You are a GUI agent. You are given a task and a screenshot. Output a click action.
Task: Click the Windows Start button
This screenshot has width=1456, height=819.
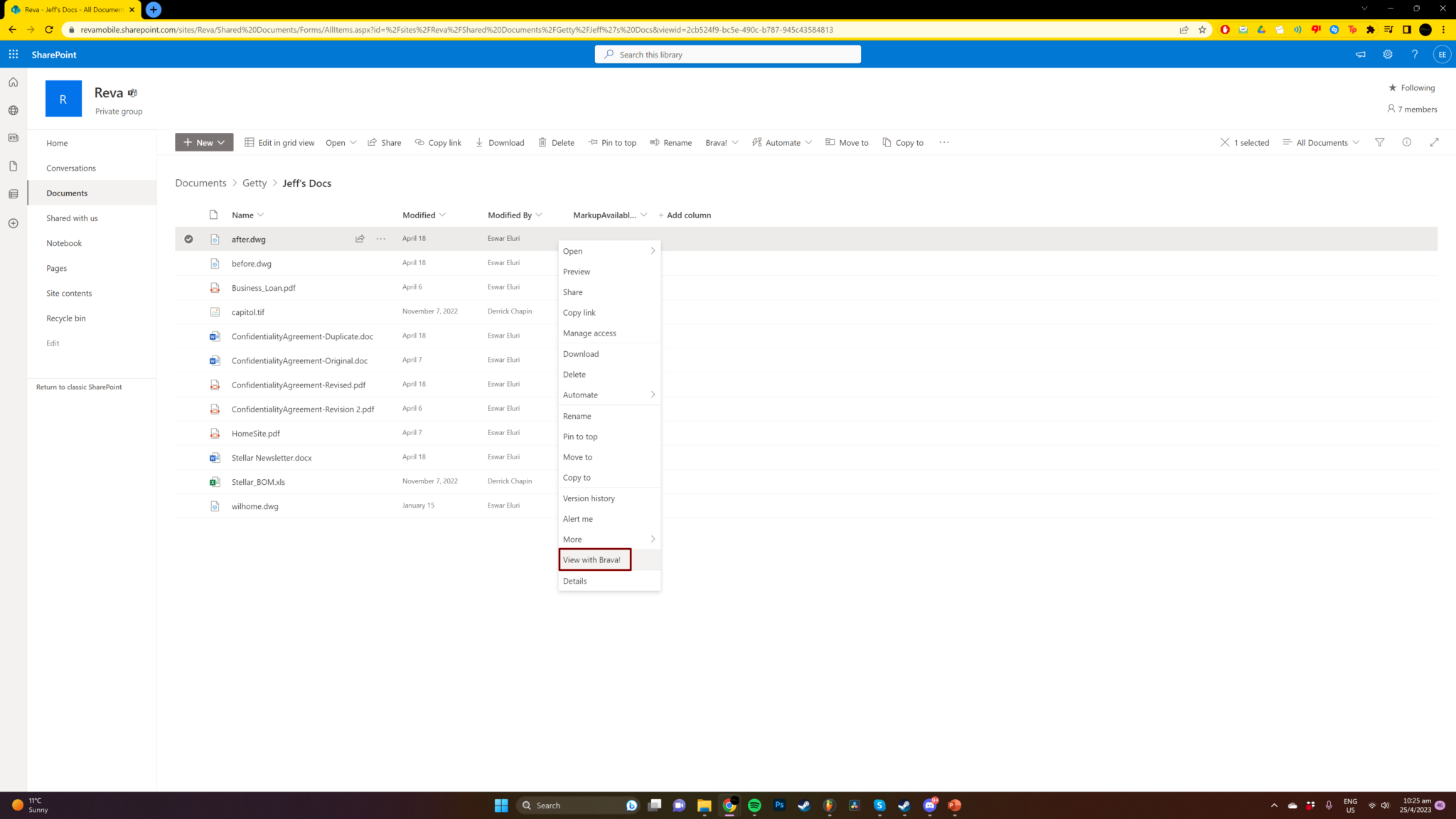(x=501, y=805)
